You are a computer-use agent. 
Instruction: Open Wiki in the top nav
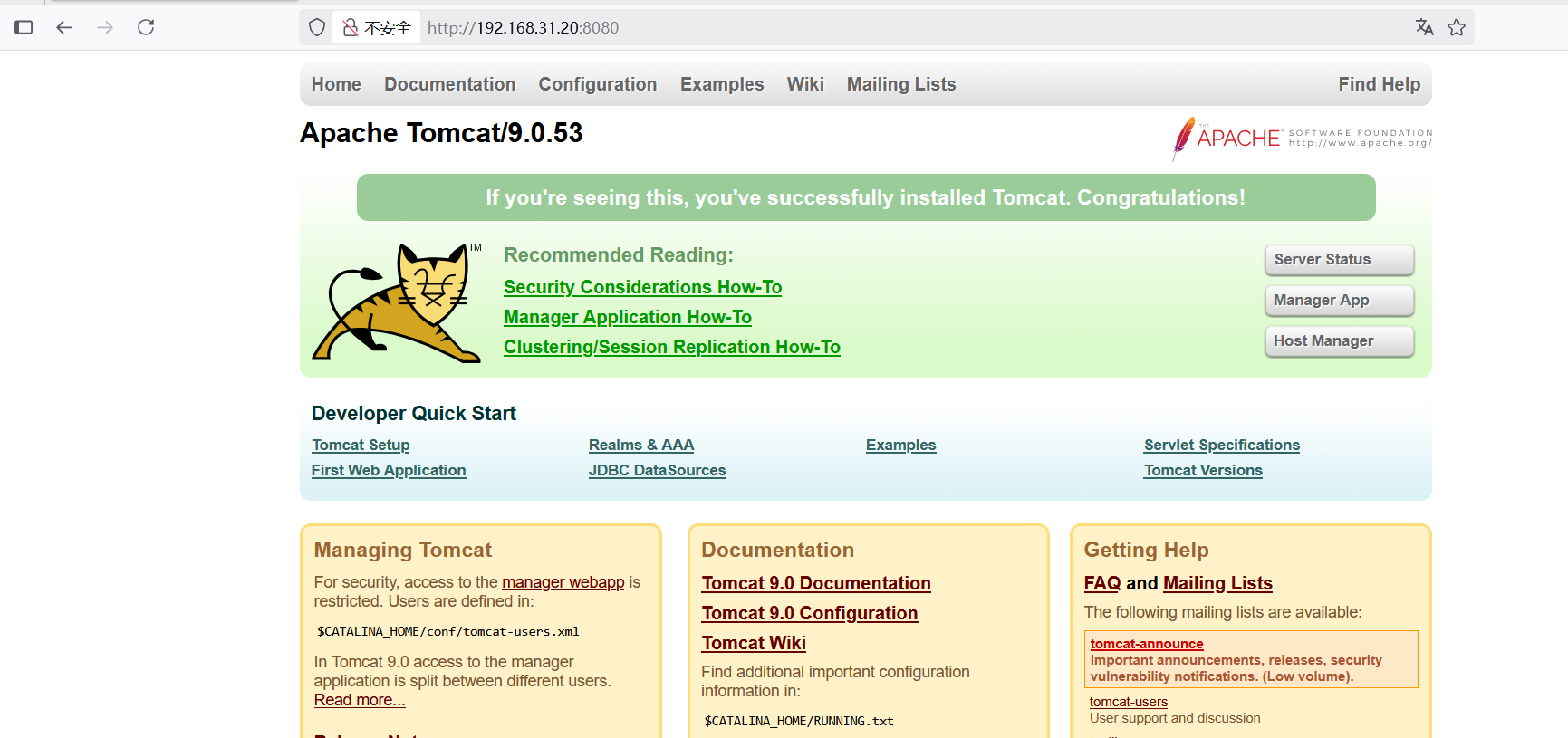(805, 84)
